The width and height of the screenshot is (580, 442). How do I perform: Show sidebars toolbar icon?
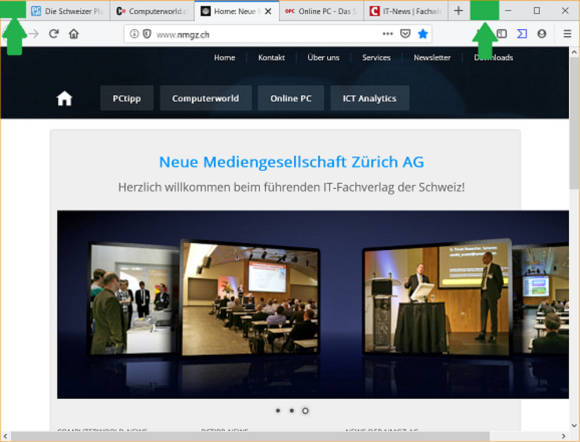(502, 34)
